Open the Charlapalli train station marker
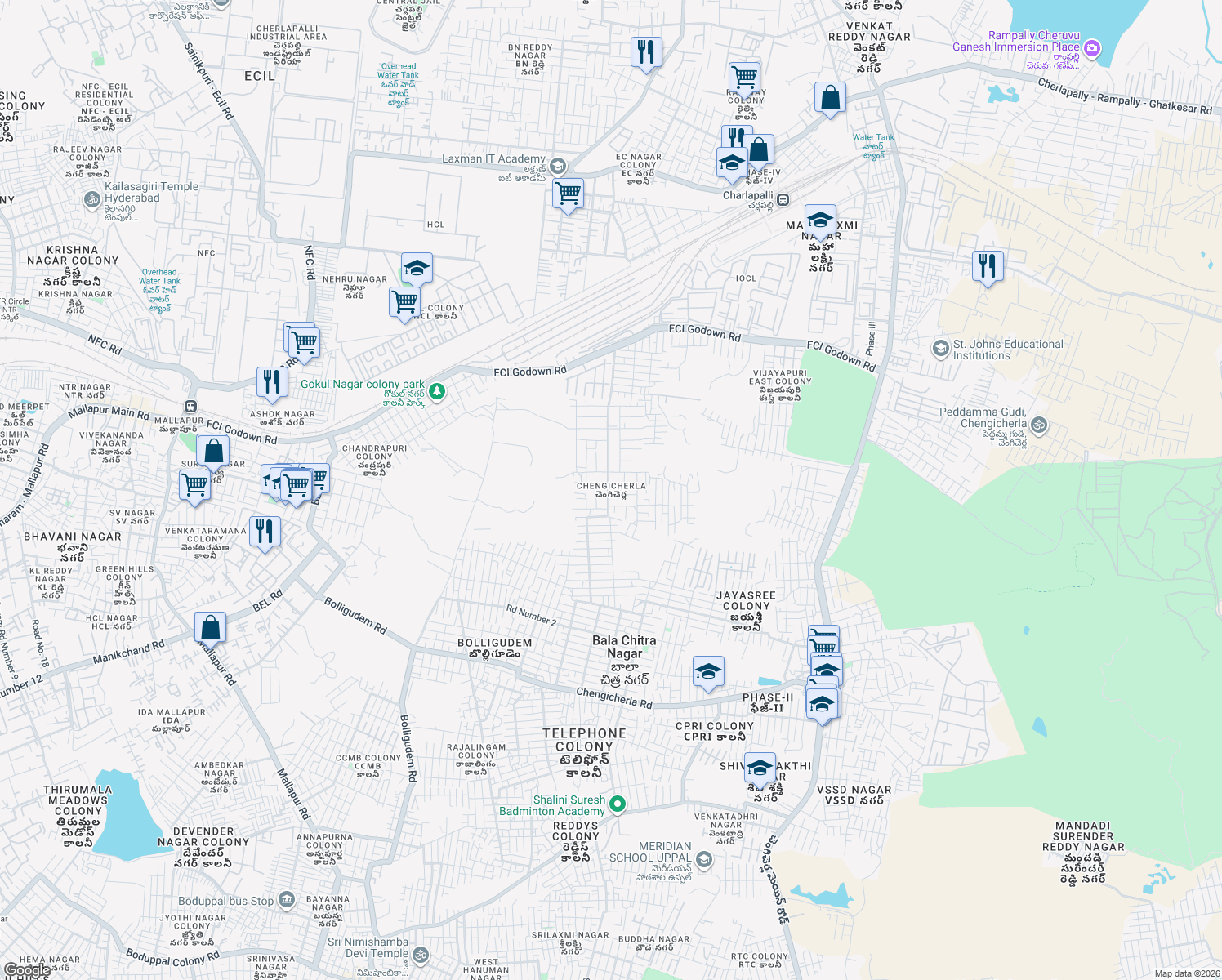 [782, 198]
